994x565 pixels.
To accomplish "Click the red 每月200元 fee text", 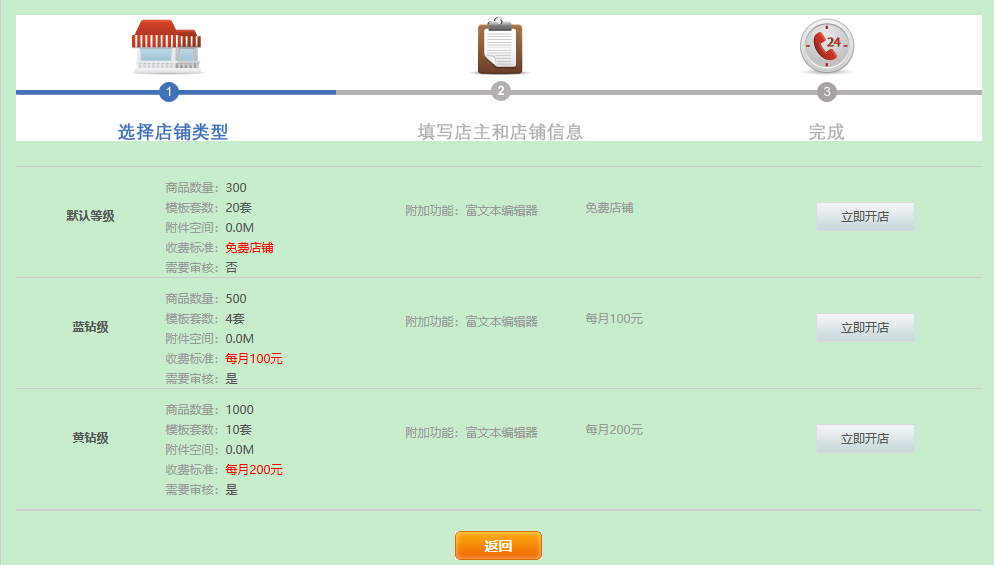I will pos(254,470).
